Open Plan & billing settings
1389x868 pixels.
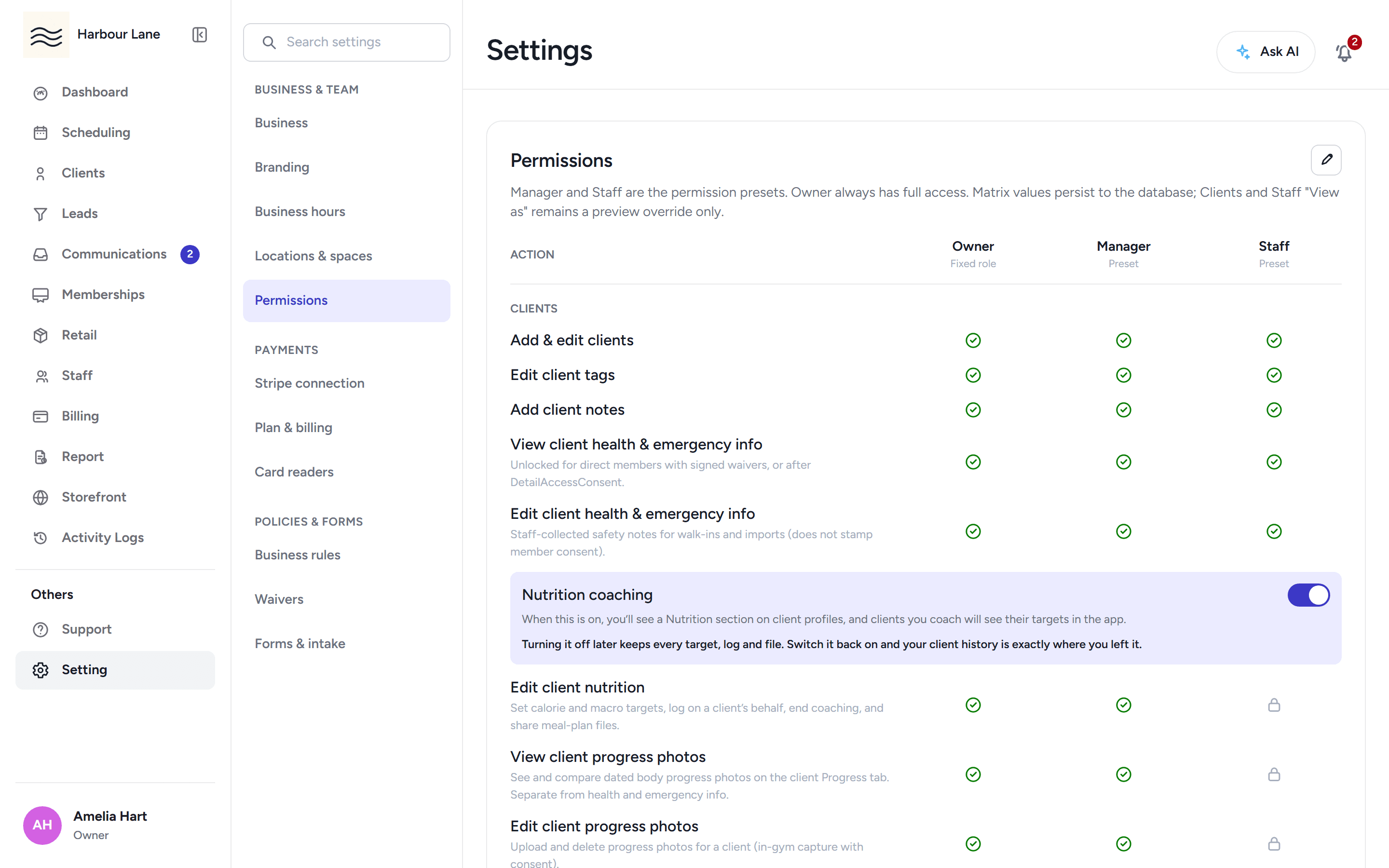point(346,428)
